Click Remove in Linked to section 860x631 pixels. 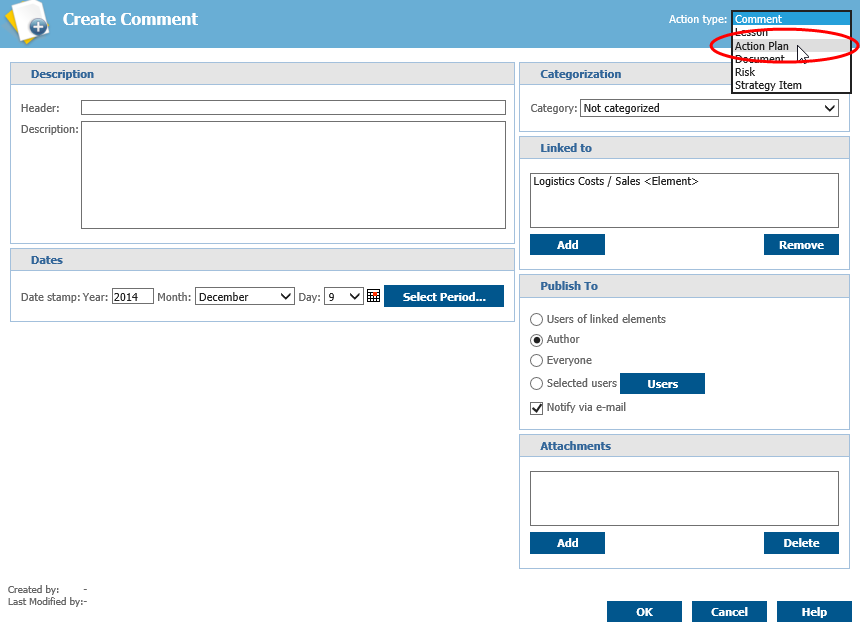pyautogui.click(x=801, y=245)
